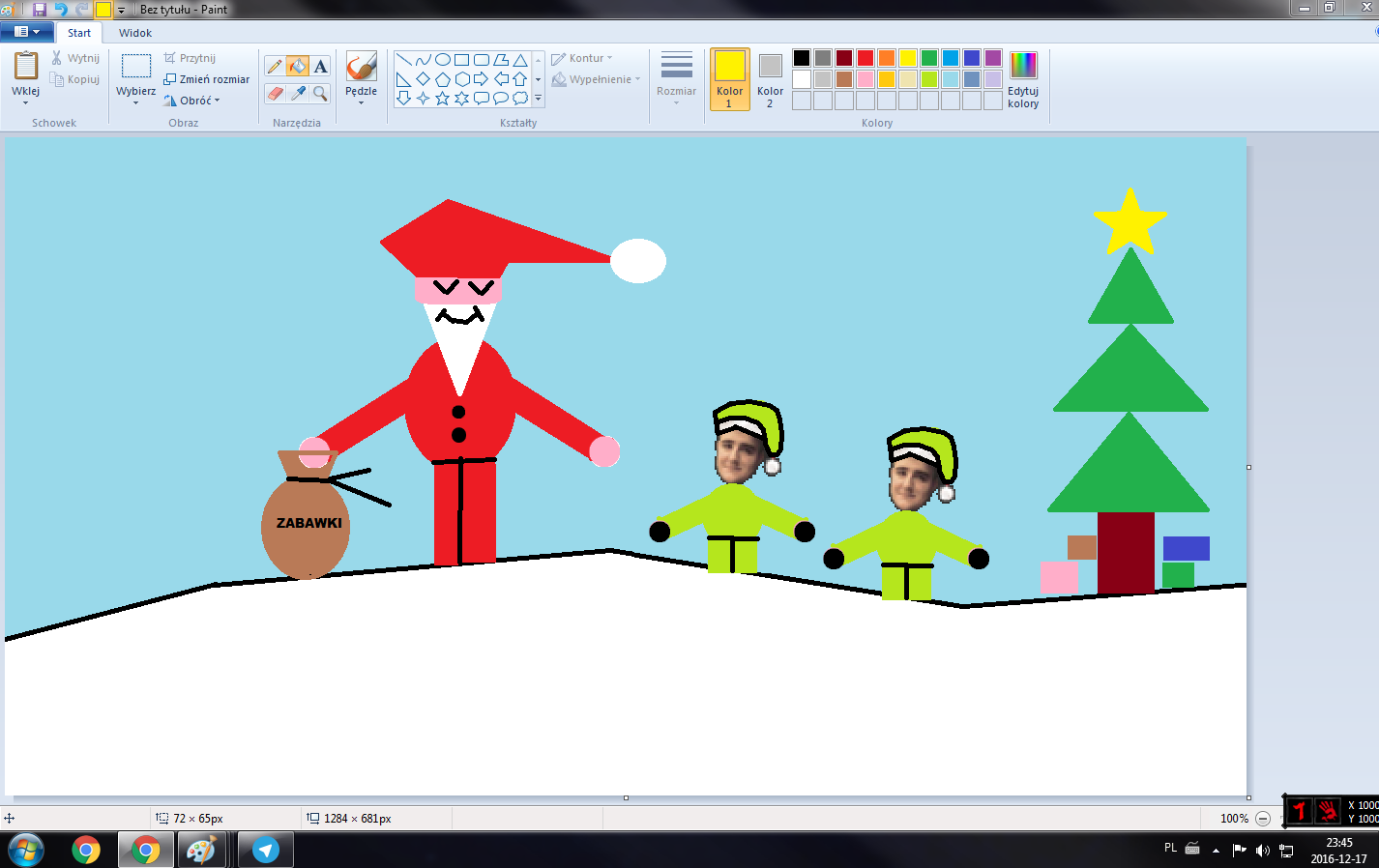This screenshot has height=868, width=1379.
Task: Open Customize Quick Access Toolbar arrow
Action: (122, 10)
